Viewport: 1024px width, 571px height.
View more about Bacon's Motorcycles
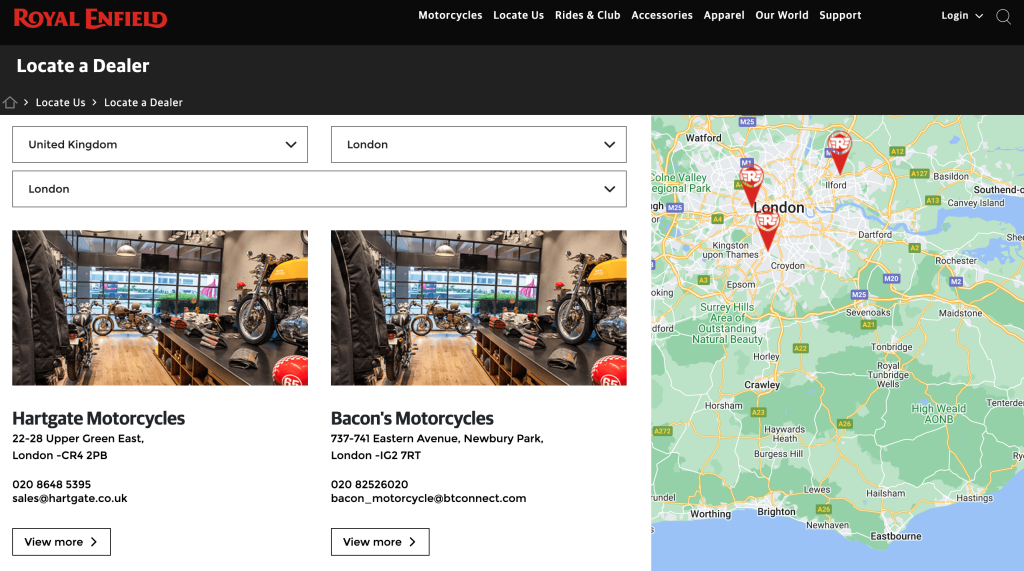point(380,542)
